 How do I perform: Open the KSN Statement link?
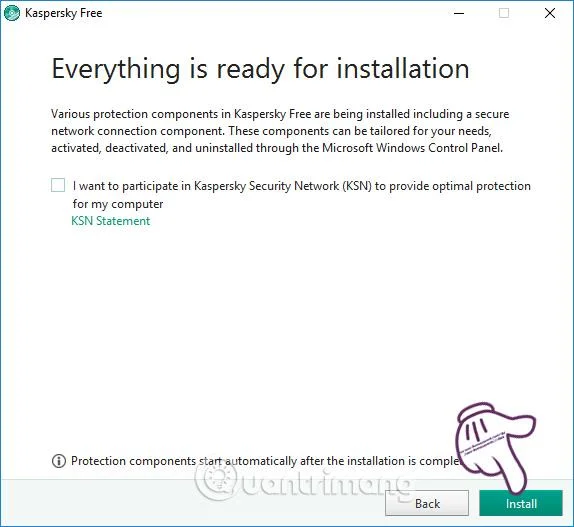pyautogui.click(x=111, y=221)
